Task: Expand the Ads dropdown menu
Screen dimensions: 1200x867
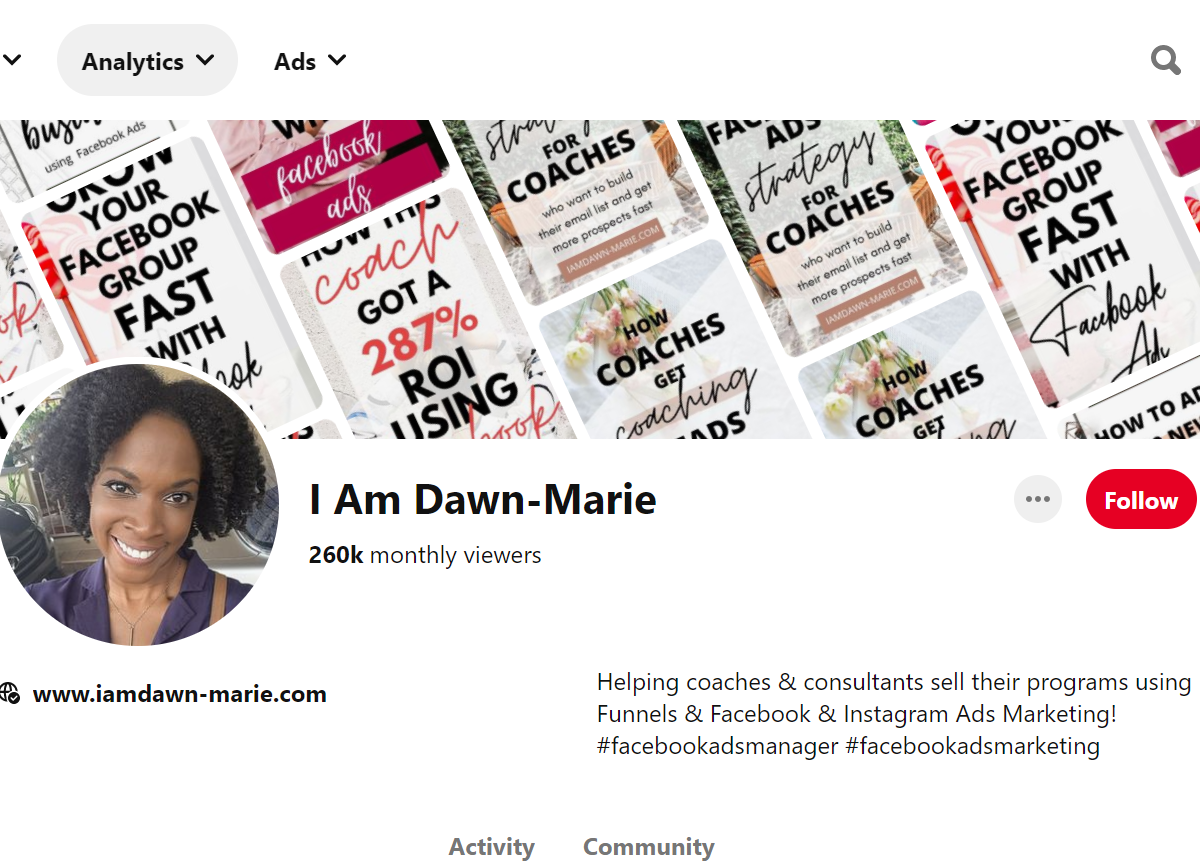Action: click(x=310, y=61)
